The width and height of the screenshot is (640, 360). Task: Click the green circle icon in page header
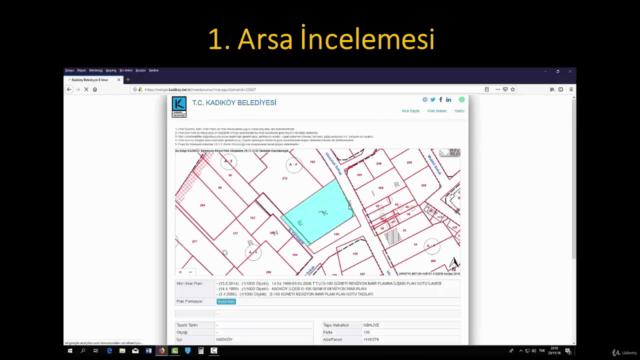pyautogui.click(x=462, y=100)
